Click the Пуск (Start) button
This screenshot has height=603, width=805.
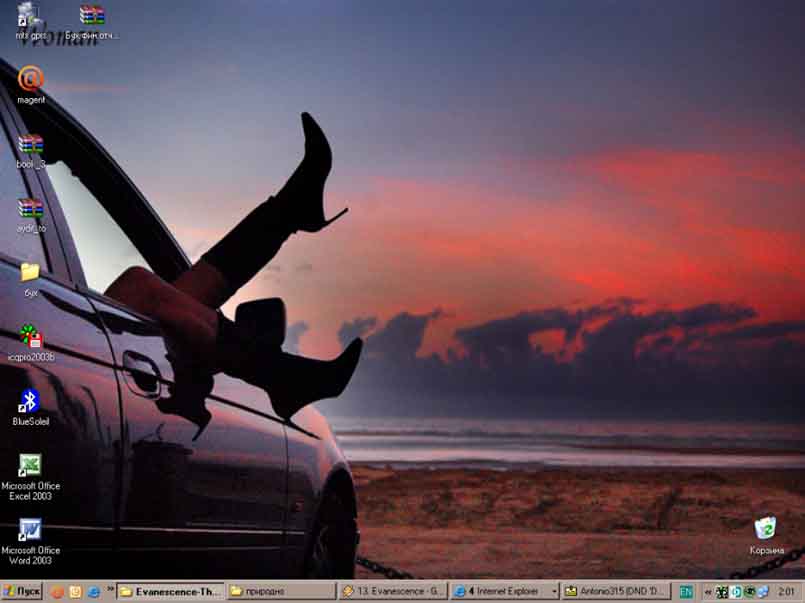(x=22, y=592)
